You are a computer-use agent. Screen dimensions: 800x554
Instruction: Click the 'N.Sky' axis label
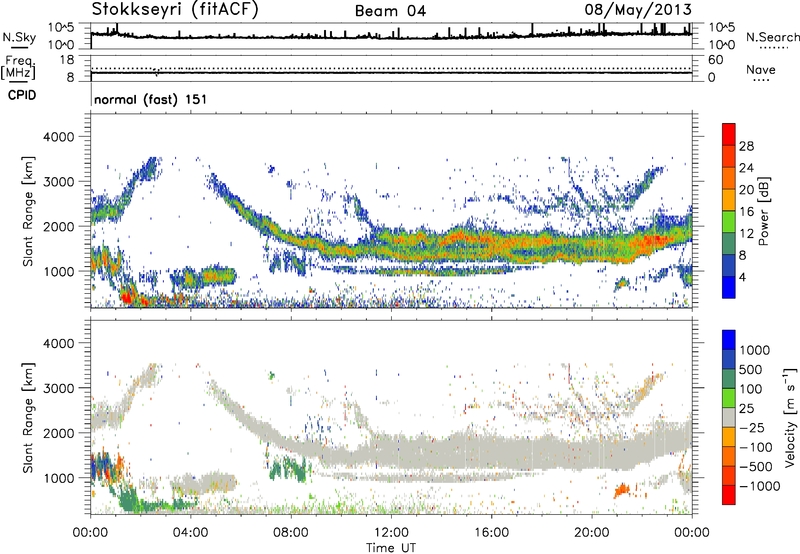click(19, 37)
